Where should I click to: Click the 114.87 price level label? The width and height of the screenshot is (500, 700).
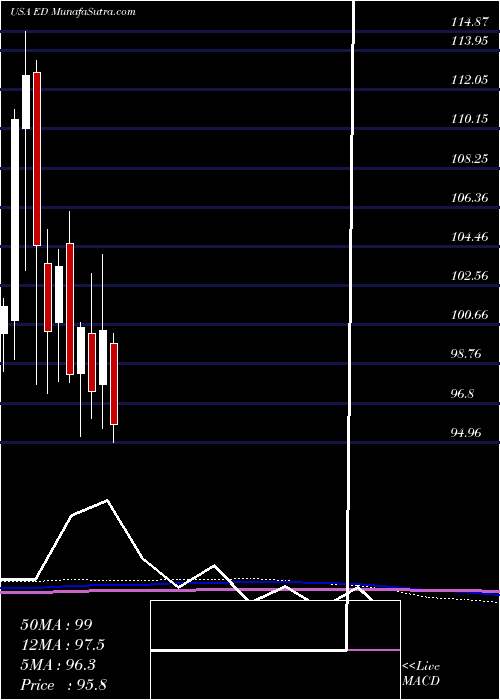(x=472, y=21)
